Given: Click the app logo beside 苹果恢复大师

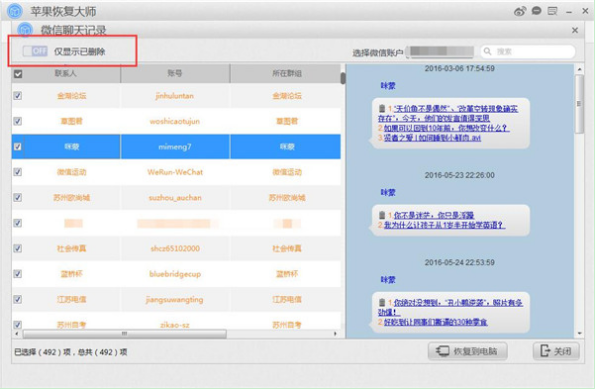Looking at the screenshot, I should click(15, 11).
